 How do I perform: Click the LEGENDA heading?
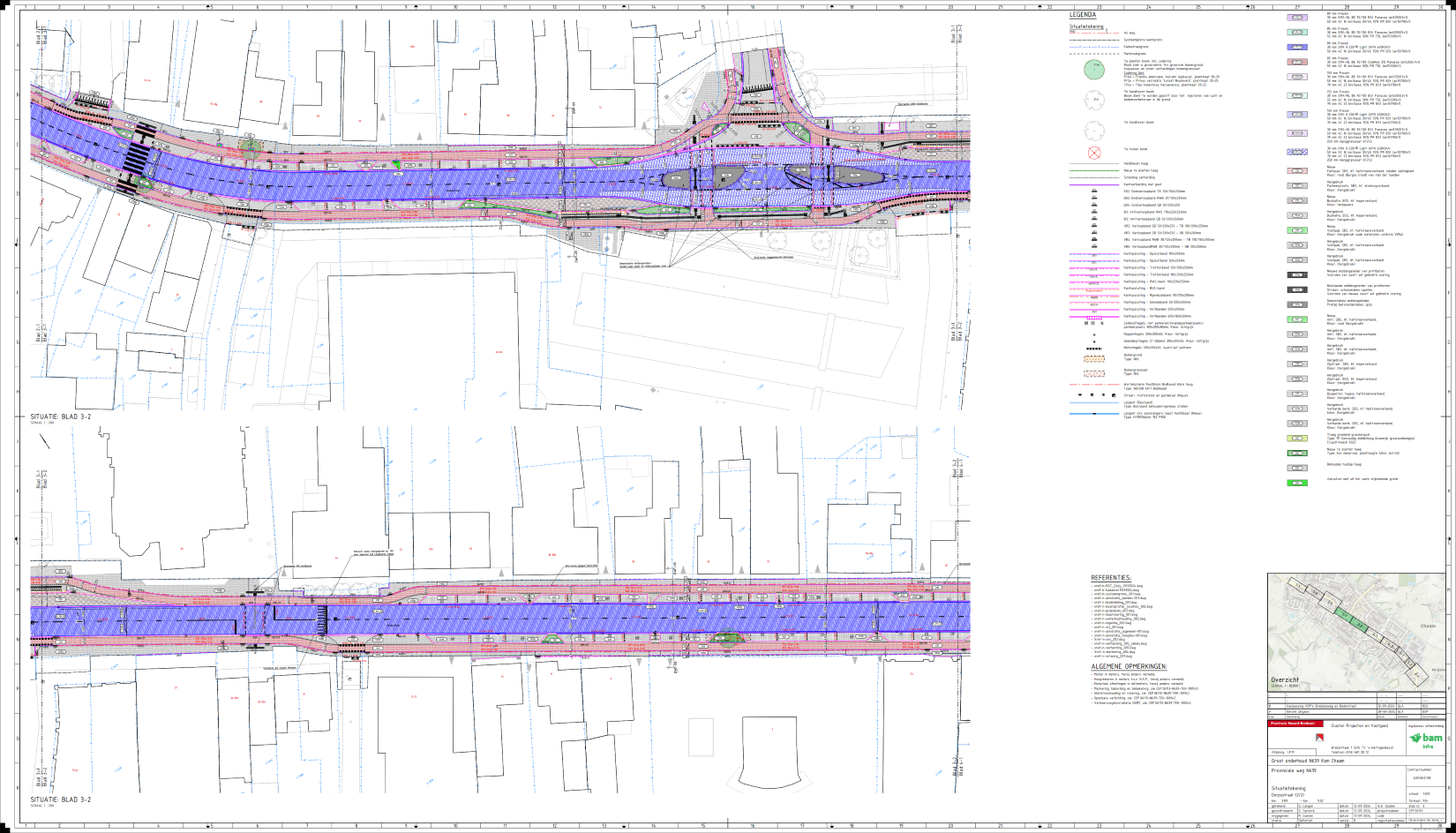pyautogui.click(x=1083, y=15)
